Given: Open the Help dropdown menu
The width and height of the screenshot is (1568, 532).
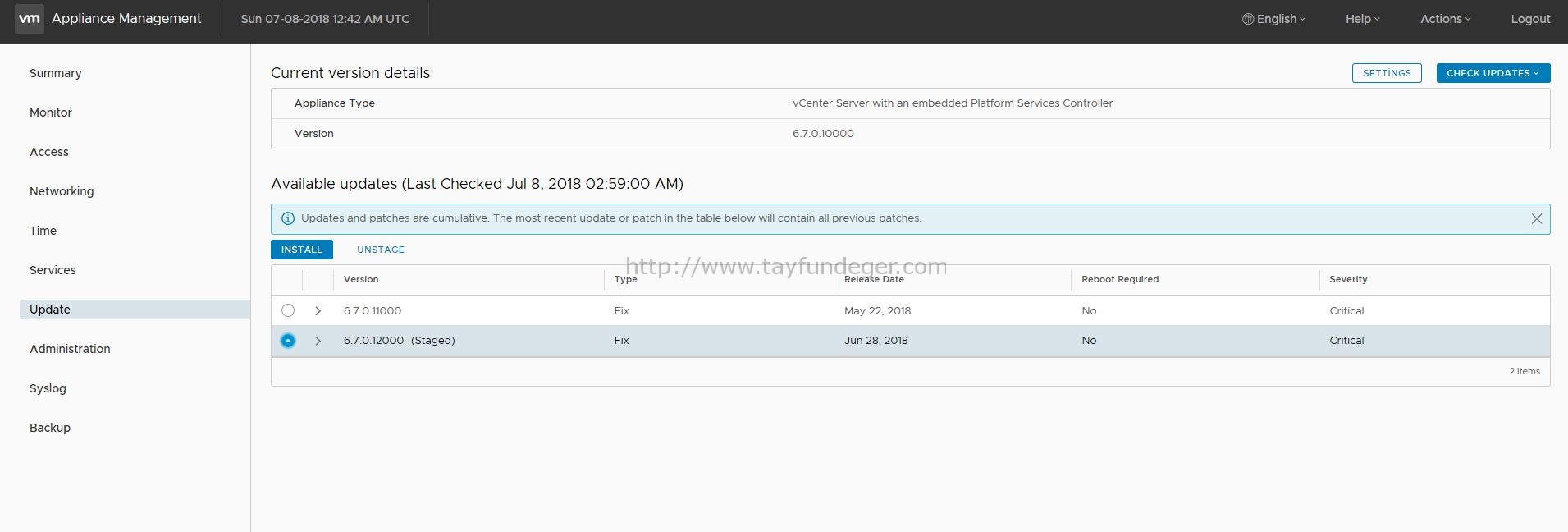Looking at the screenshot, I should (x=1363, y=19).
